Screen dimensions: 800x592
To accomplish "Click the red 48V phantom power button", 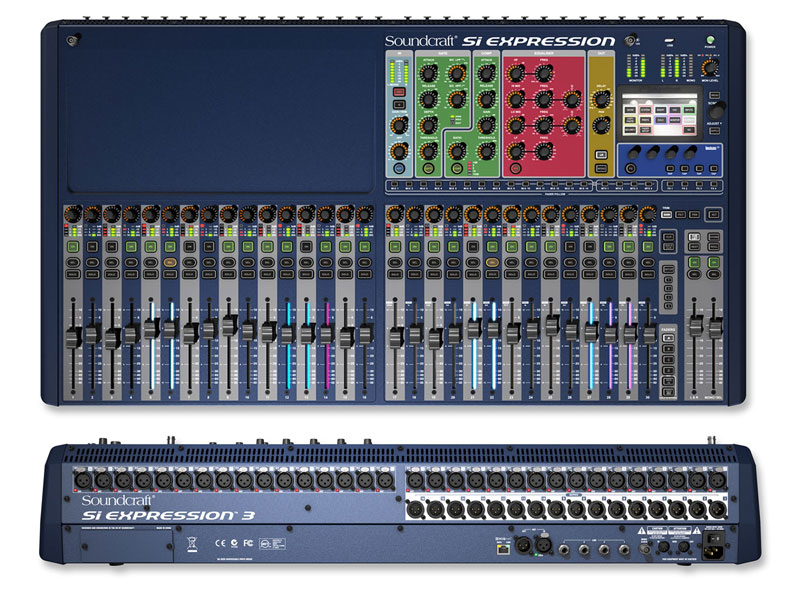I will [399, 92].
